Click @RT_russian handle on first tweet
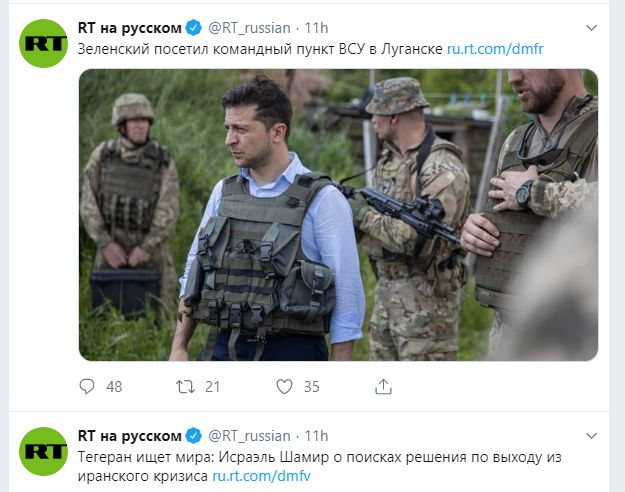 click(x=249, y=28)
